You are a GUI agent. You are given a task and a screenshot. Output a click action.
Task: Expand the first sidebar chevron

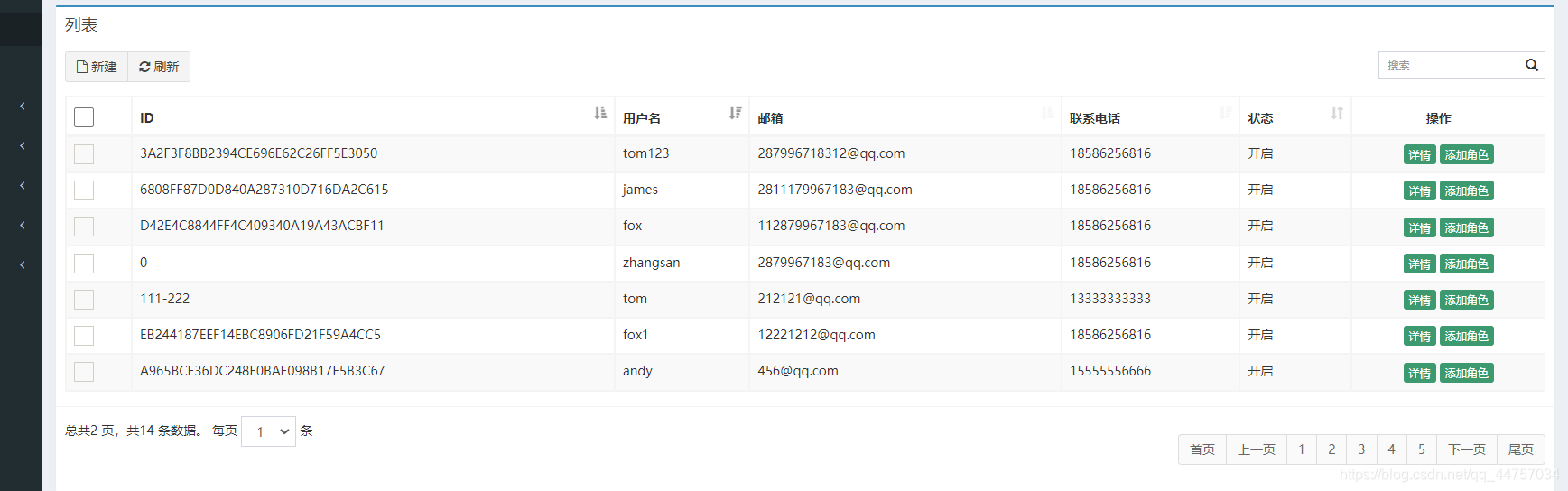click(x=23, y=107)
